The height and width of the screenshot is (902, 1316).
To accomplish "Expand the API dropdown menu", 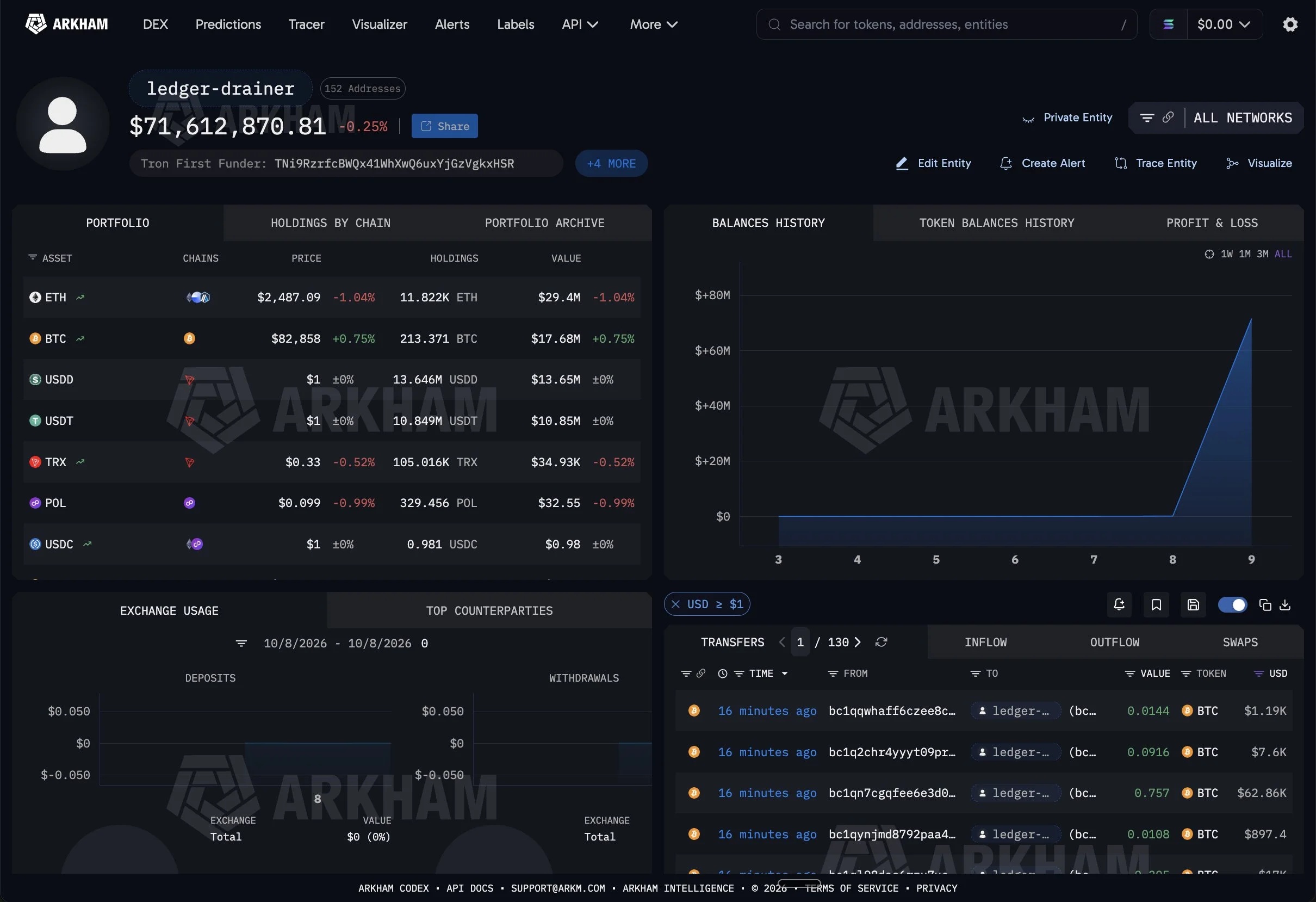I will (x=580, y=24).
